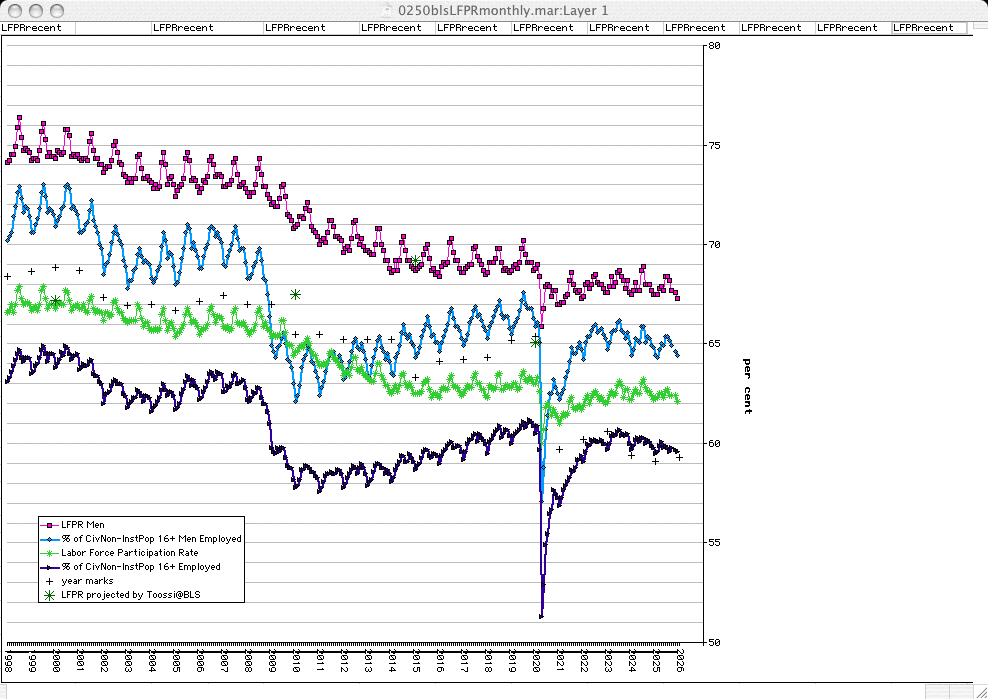Click the 80 value on the y-axis

[714, 45]
